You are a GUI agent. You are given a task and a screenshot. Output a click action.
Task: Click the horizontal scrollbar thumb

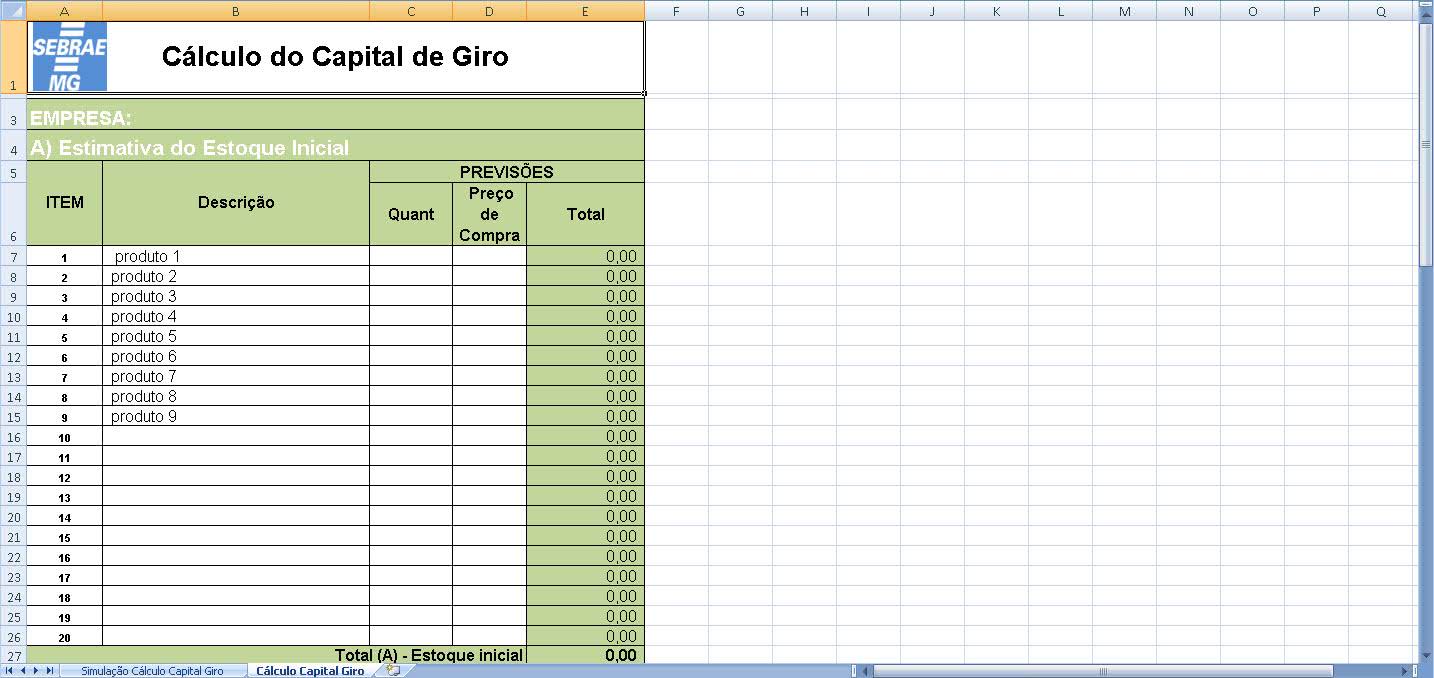point(1105,671)
